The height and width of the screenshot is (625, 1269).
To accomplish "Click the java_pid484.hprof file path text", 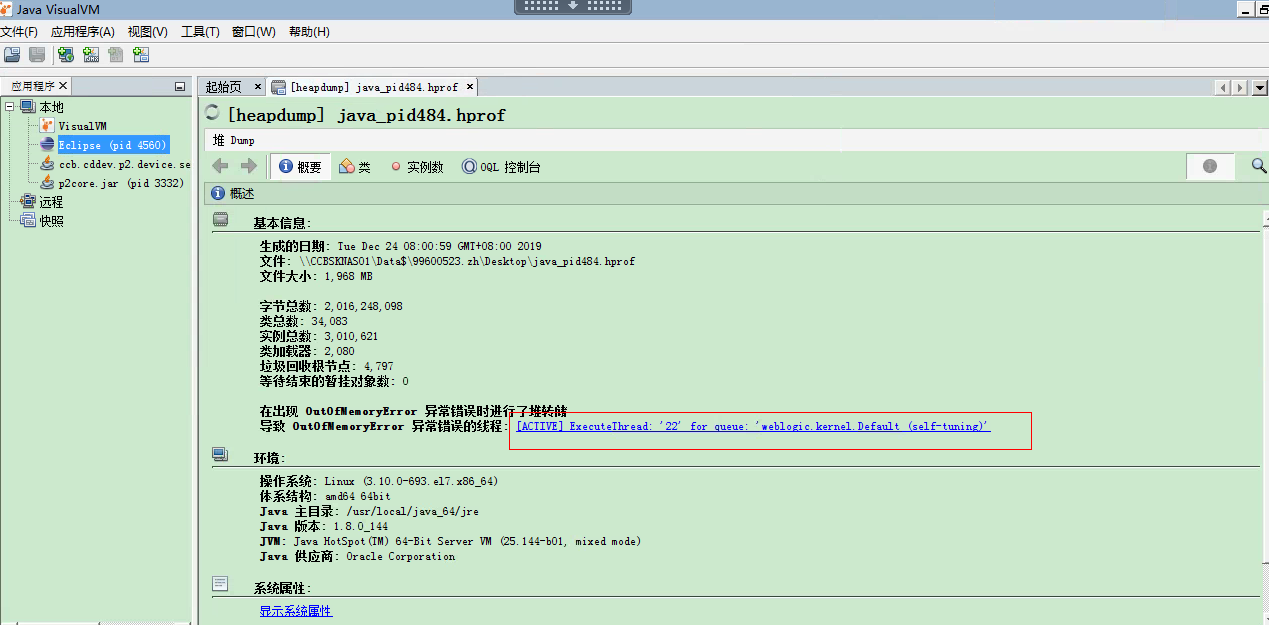I will click(x=467, y=261).
